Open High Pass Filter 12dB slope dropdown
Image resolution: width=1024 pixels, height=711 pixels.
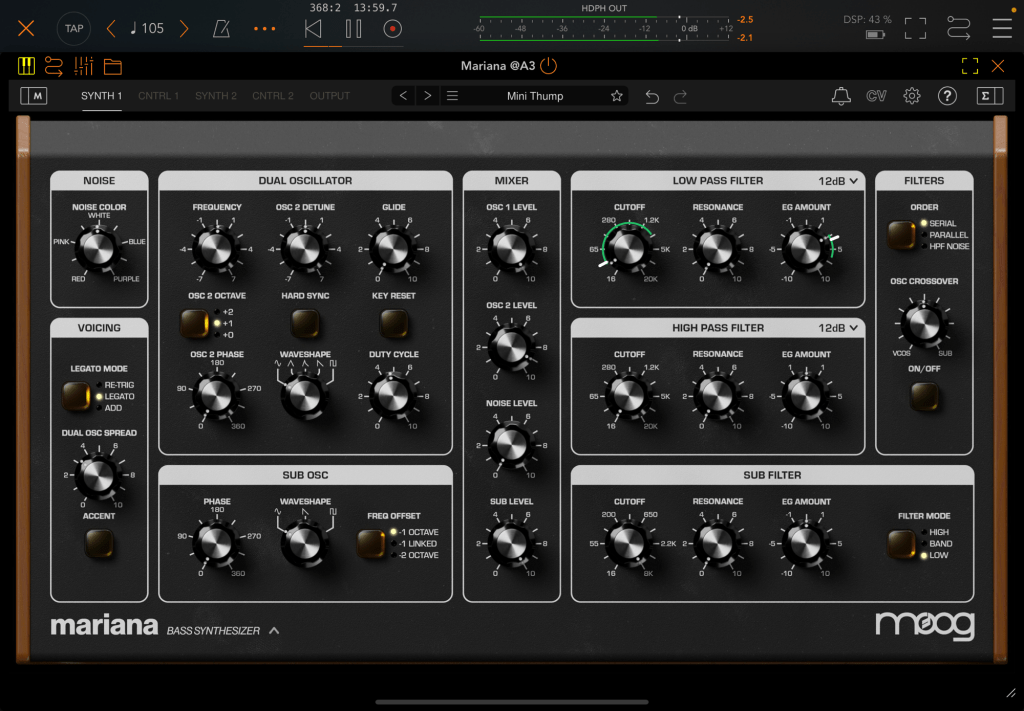point(838,328)
